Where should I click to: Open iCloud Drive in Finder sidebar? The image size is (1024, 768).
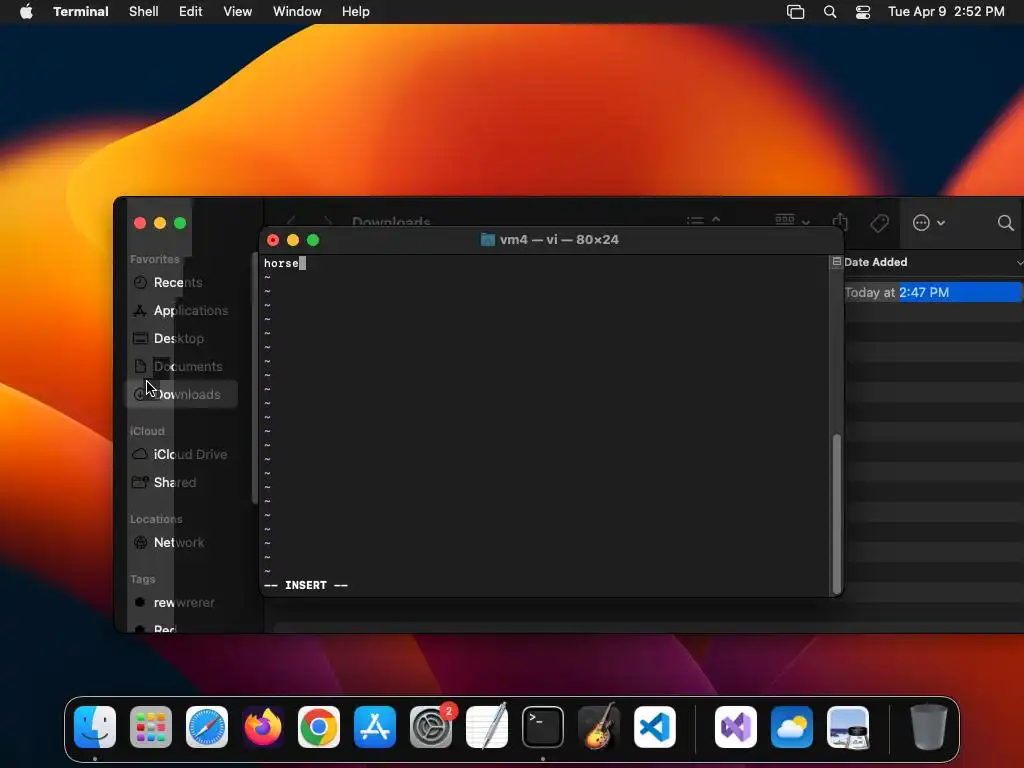182,454
